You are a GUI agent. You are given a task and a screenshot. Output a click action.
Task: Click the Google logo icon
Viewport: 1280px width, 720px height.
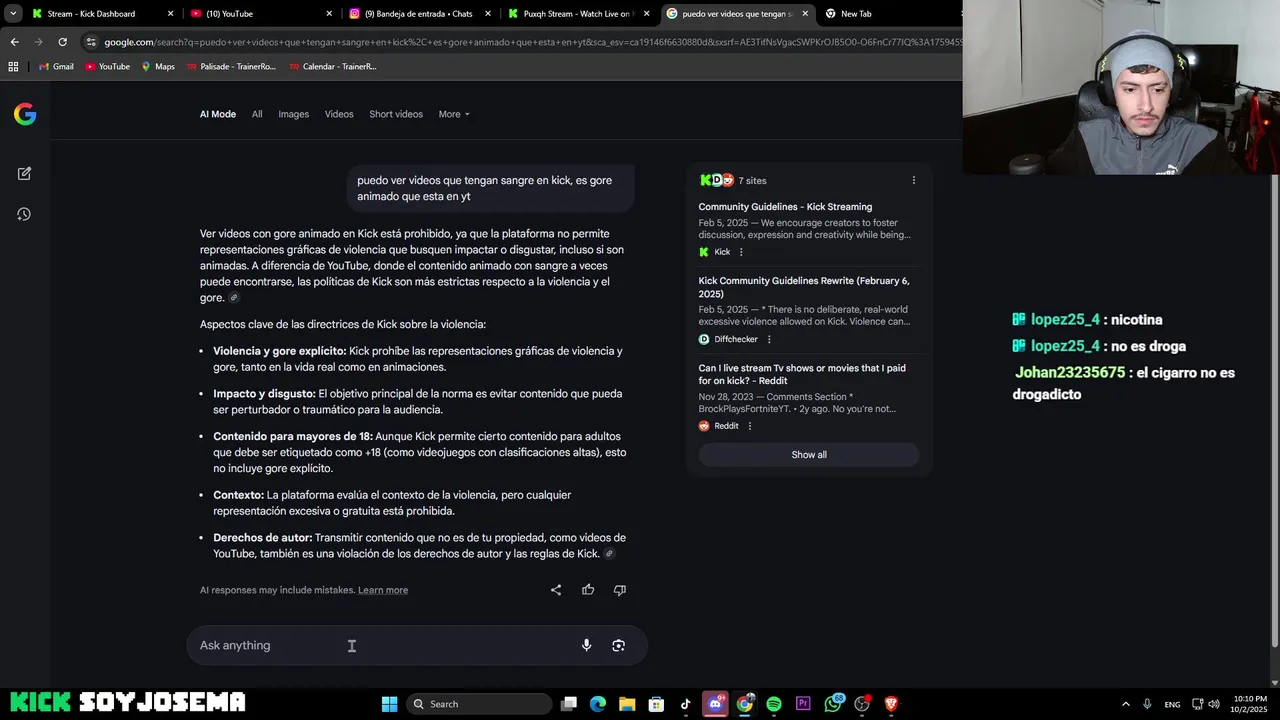click(x=25, y=114)
